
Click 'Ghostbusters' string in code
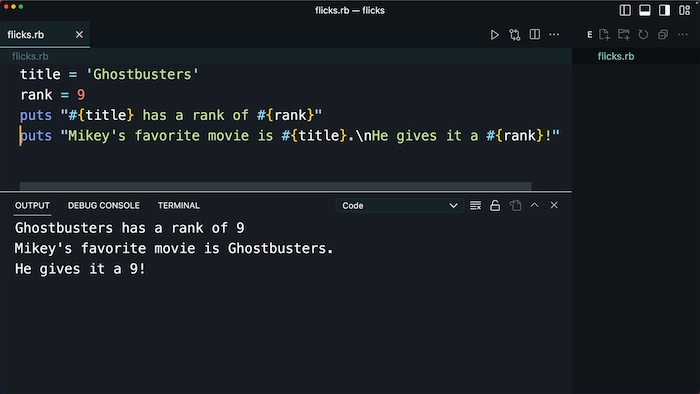(x=142, y=74)
